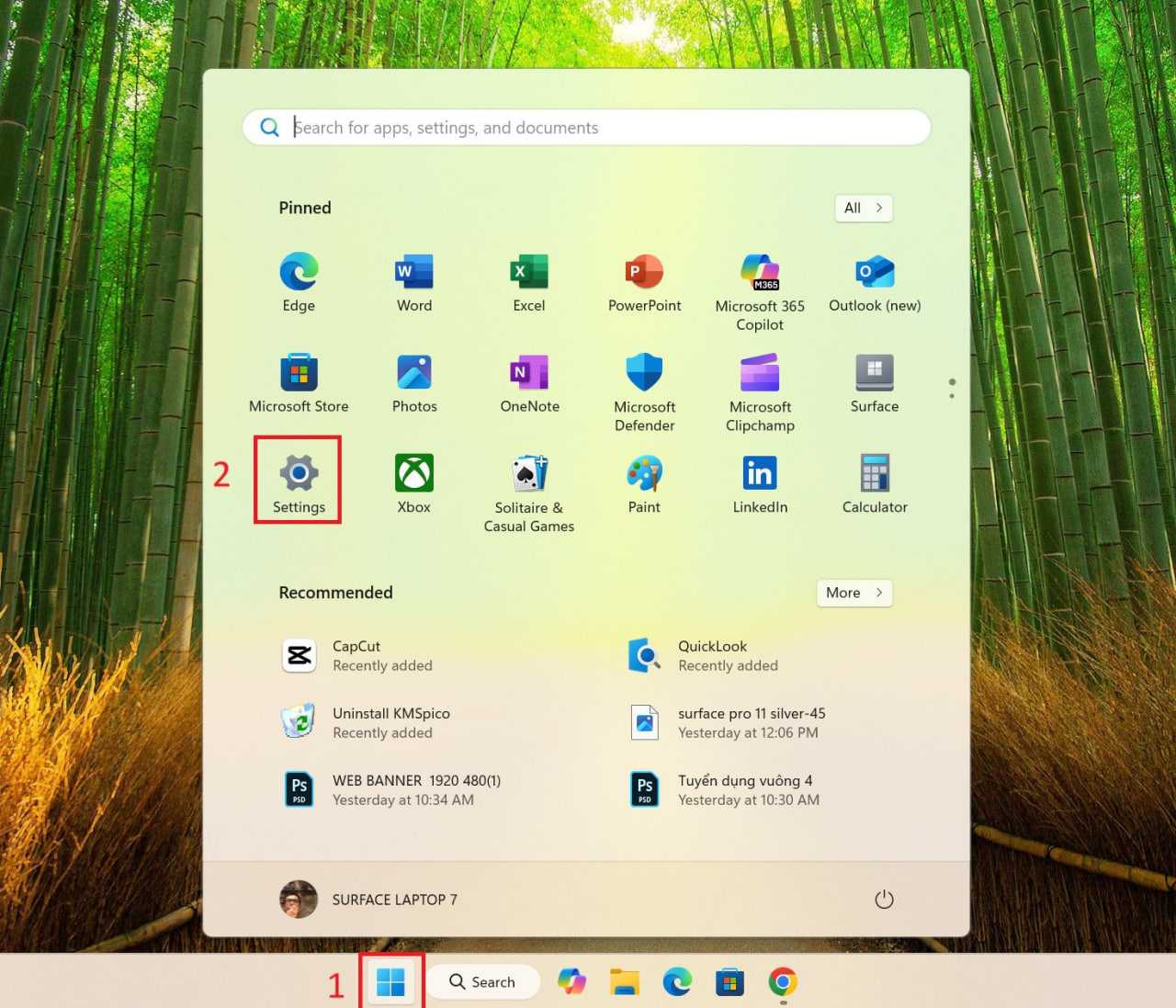Viewport: 1176px width, 1008px height.
Task: Start PowerPoint from the pinned apps
Action: (644, 284)
